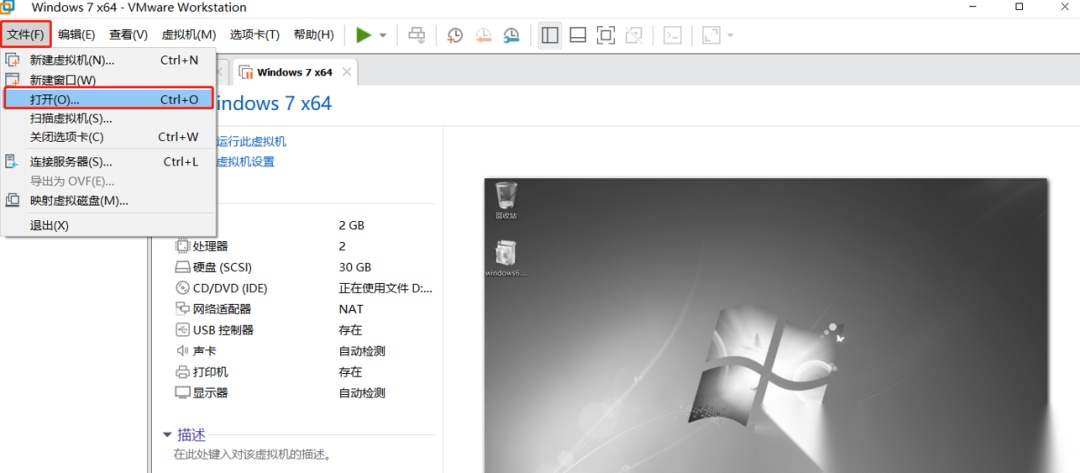
Task: Click the processor chip icon
Action: 182,246
